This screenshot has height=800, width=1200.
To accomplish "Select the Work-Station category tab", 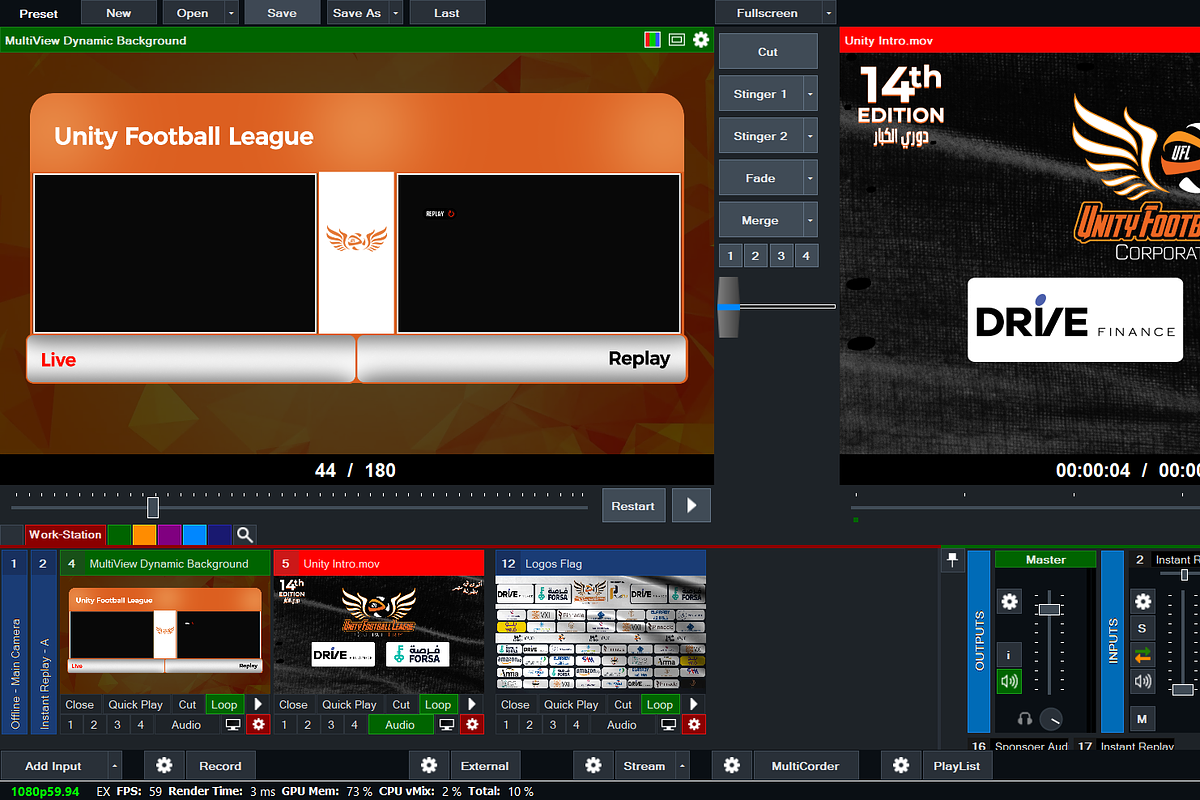I will pos(64,535).
